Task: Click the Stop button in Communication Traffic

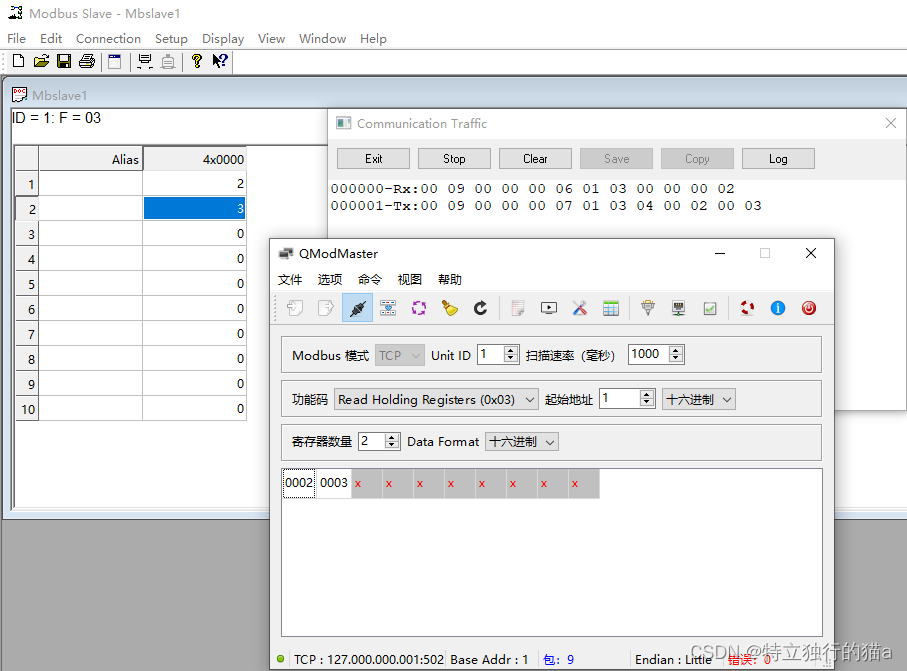Action: [454, 158]
